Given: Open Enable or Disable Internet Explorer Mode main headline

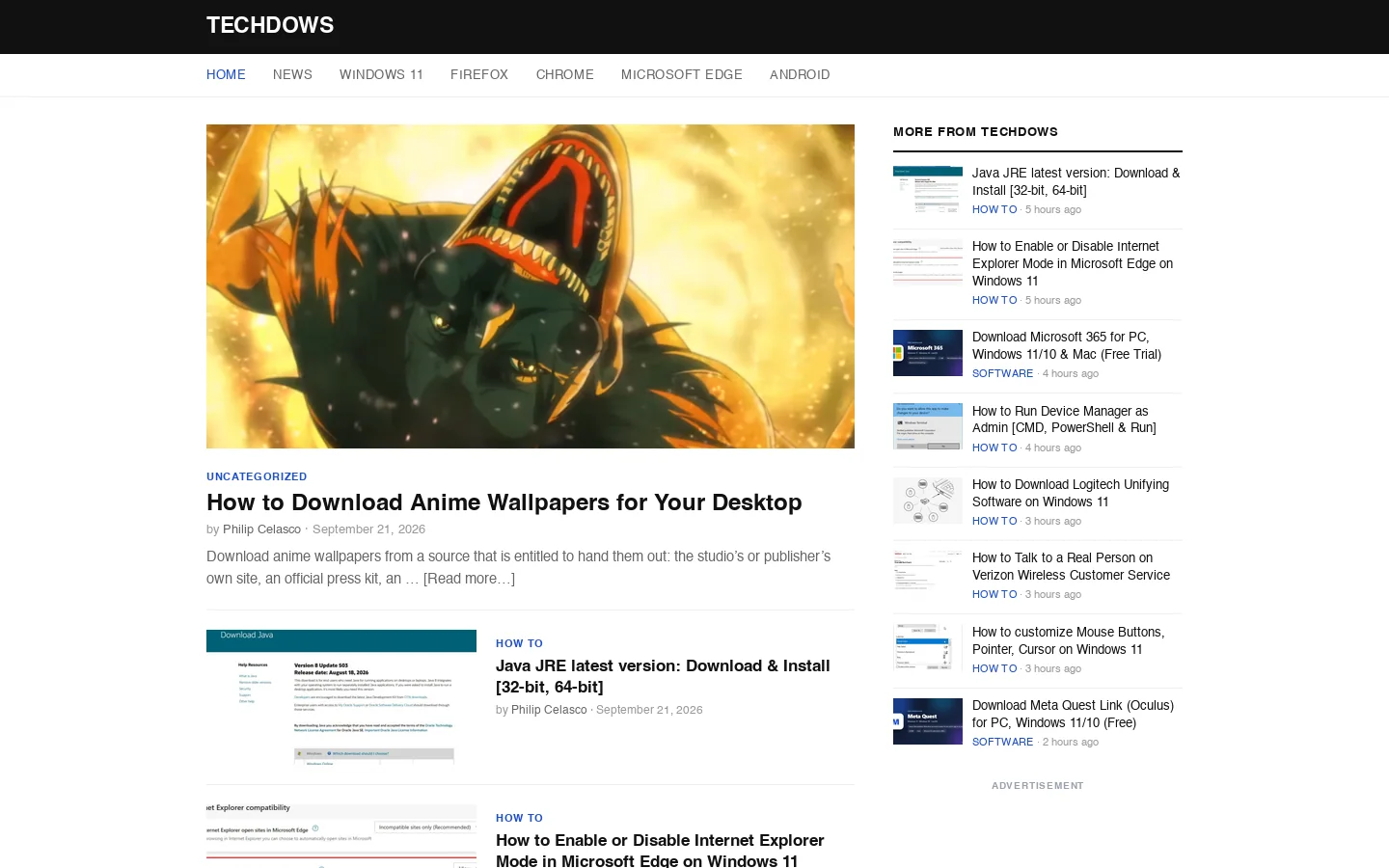Looking at the screenshot, I should pos(660,851).
